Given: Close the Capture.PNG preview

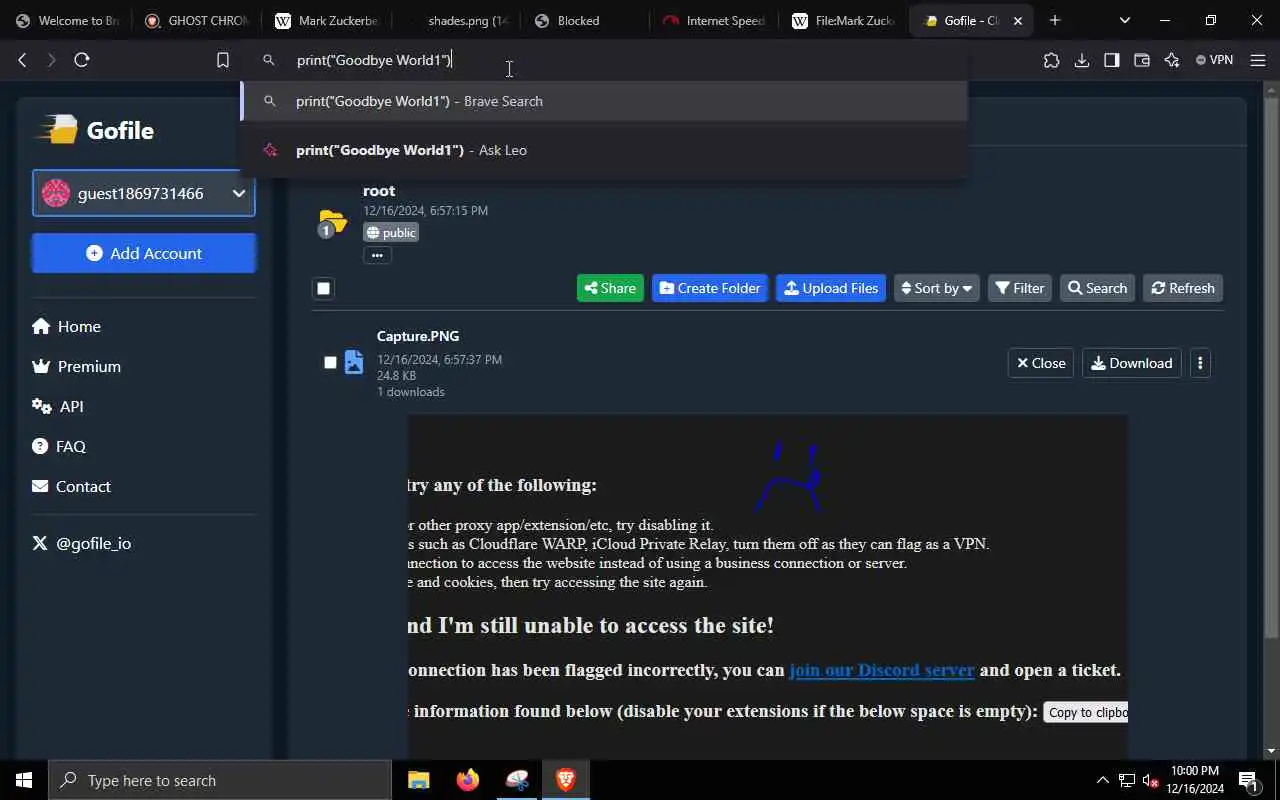Looking at the screenshot, I should pos(1041,363).
